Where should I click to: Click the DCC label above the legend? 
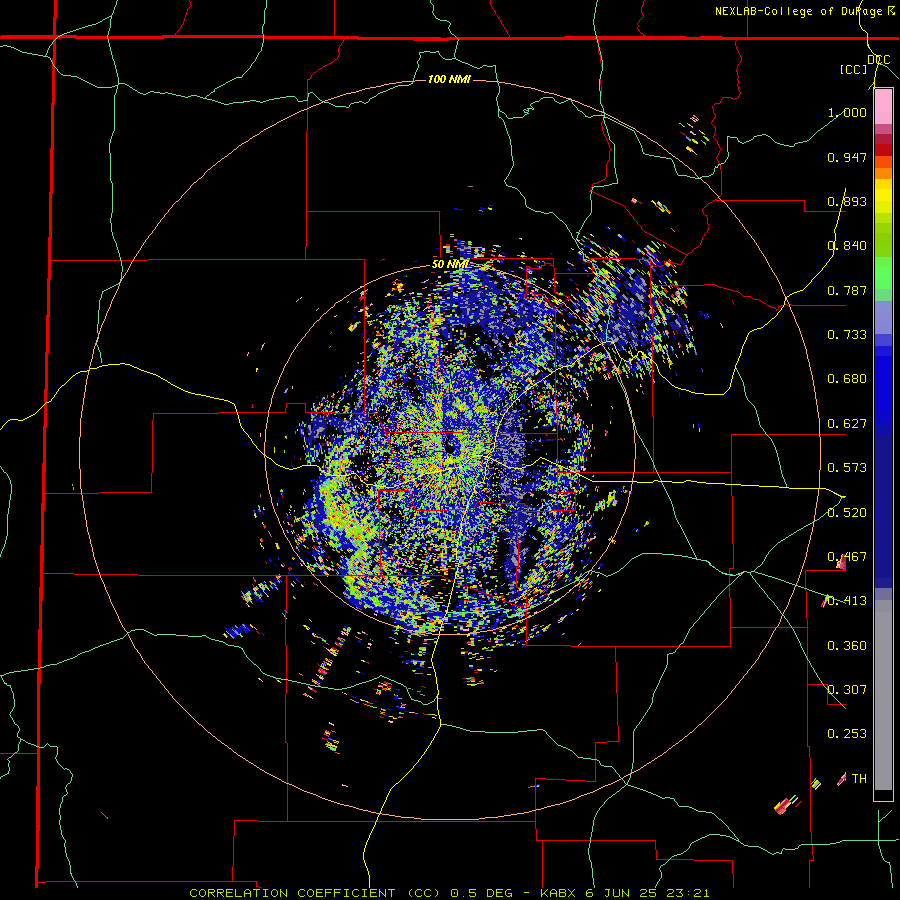point(878,60)
